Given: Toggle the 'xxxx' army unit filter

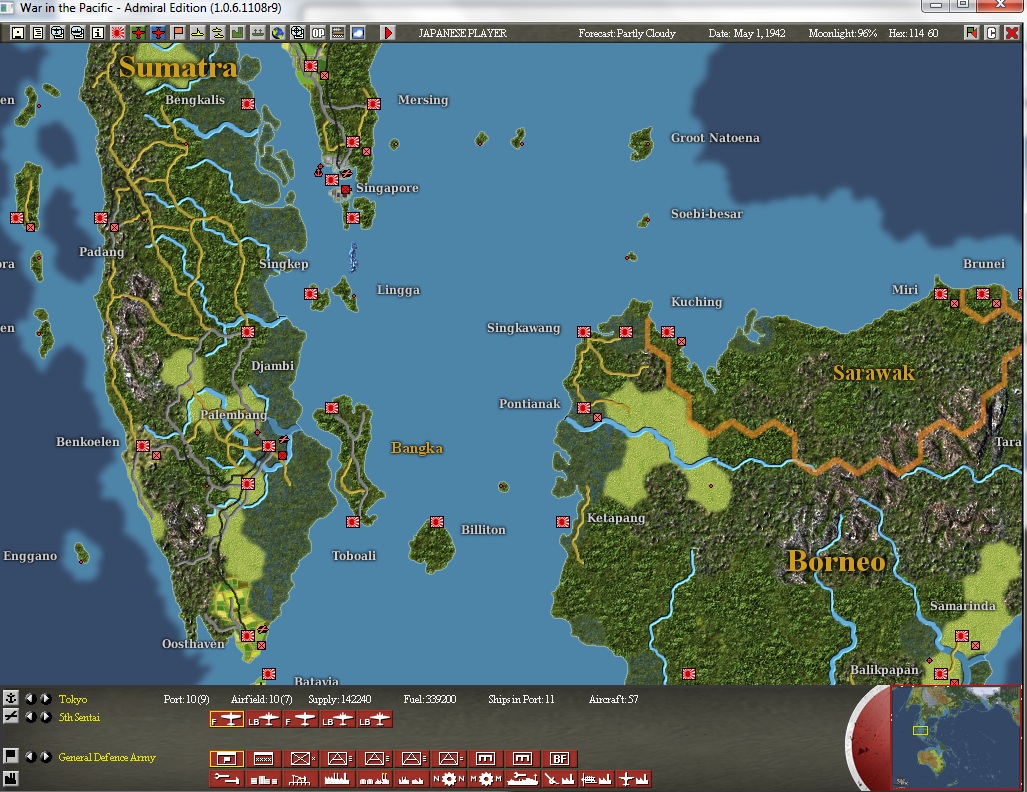Looking at the screenshot, I should tap(263, 759).
